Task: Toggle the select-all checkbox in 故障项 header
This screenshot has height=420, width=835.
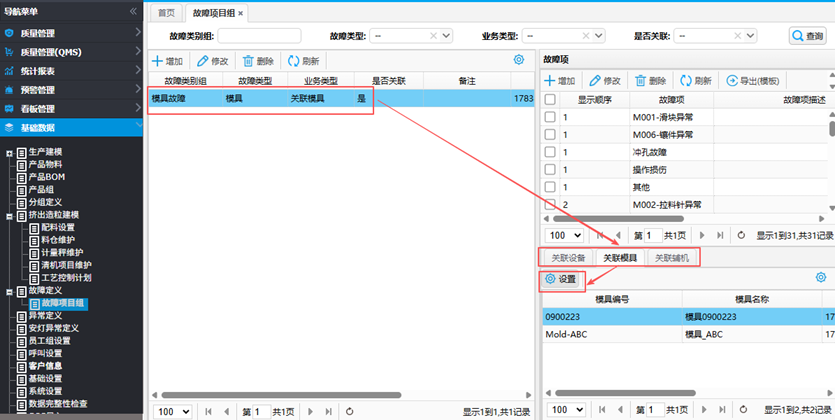Action: click(549, 99)
